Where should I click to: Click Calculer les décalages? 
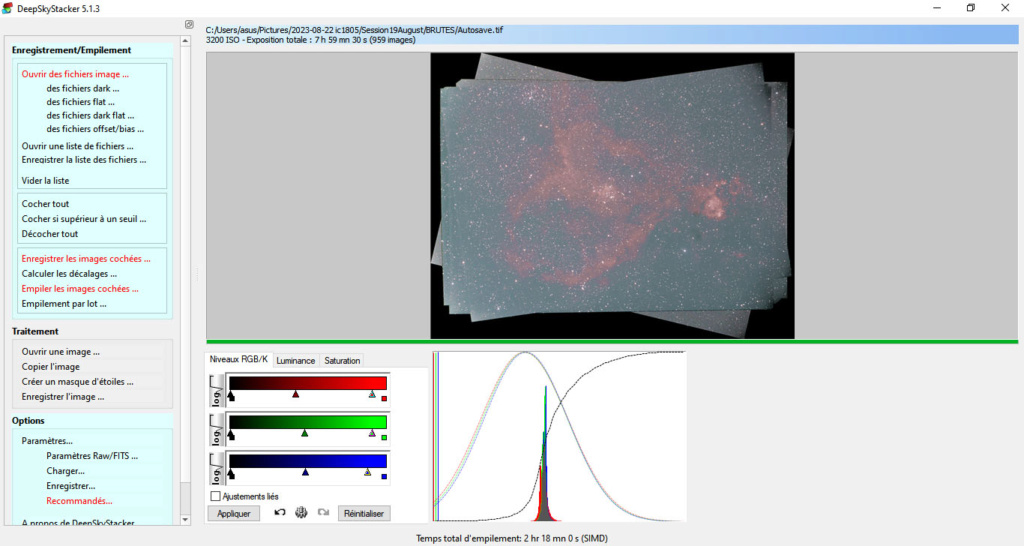69,274
